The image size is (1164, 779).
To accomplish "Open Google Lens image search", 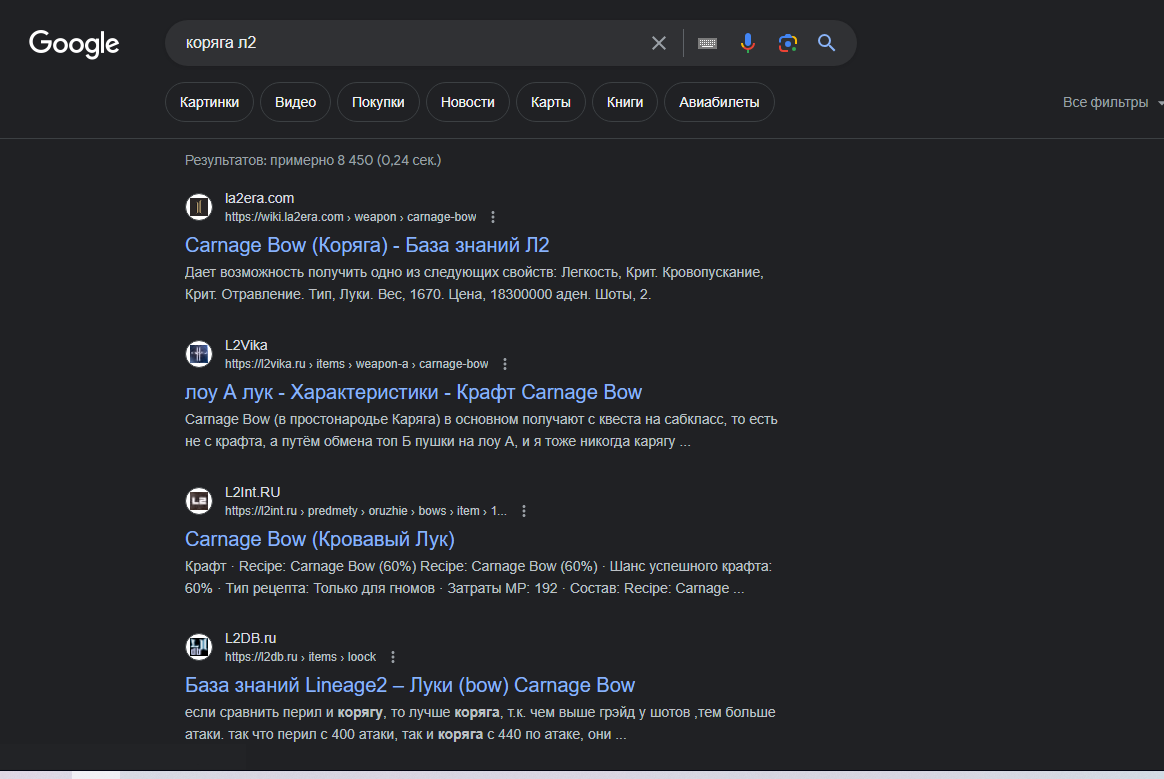I will 788,43.
